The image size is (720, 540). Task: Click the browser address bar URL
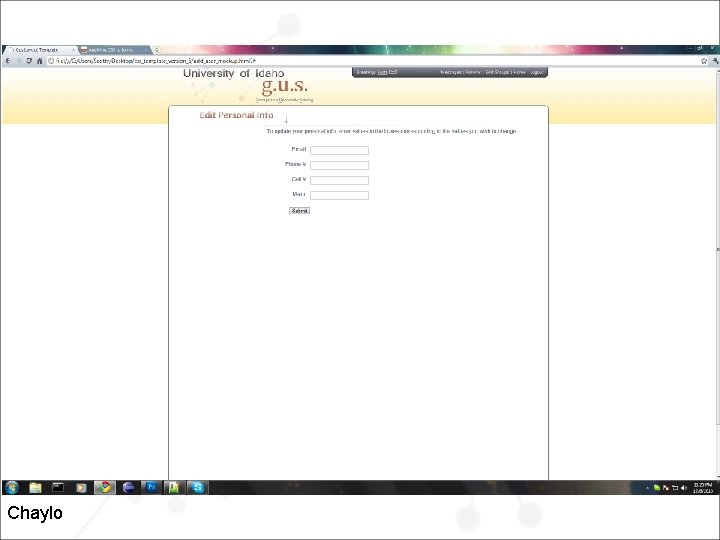click(156, 61)
